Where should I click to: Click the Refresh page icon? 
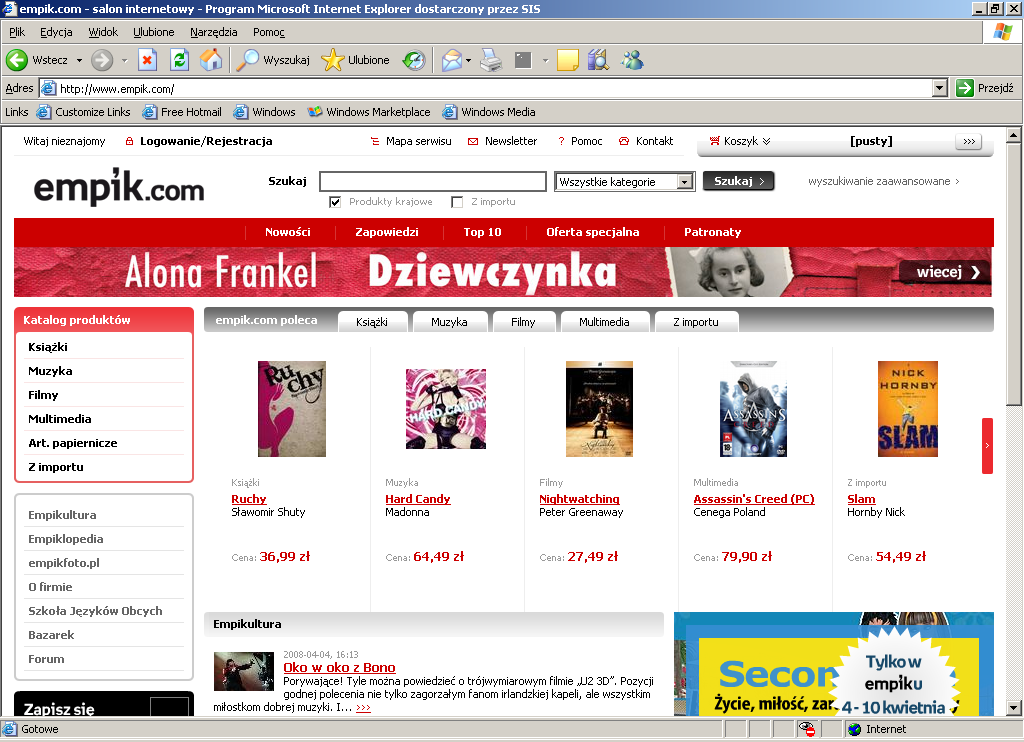pos(180,60)
